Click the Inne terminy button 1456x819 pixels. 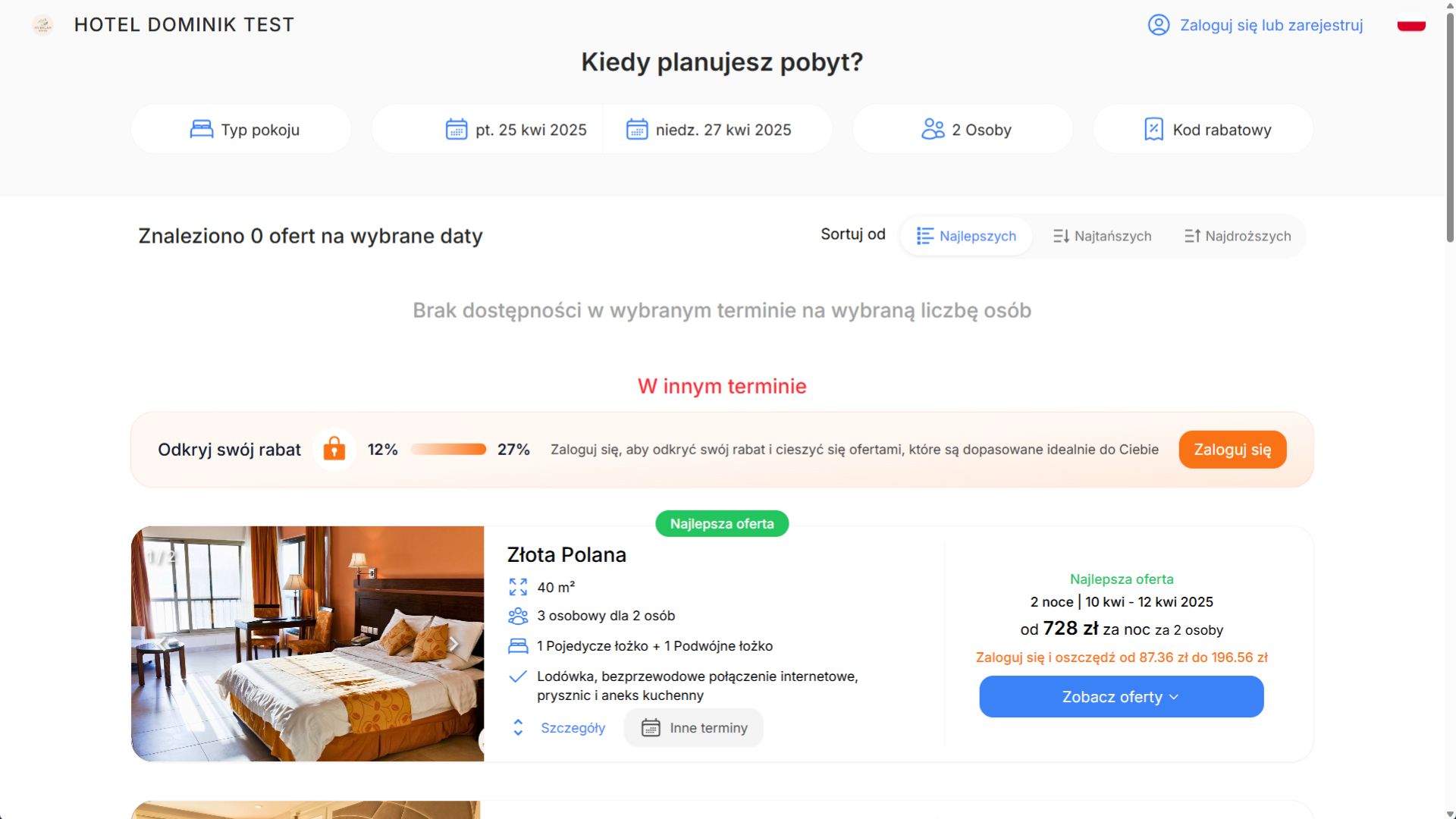(x=692, y=727)
